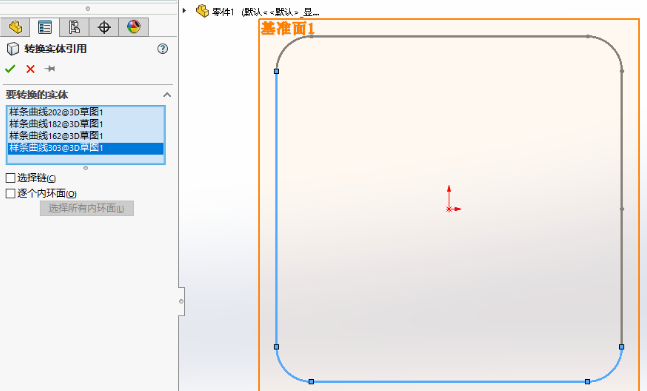Pin the PropertyManager with pushpin icon

click(50, 68)
